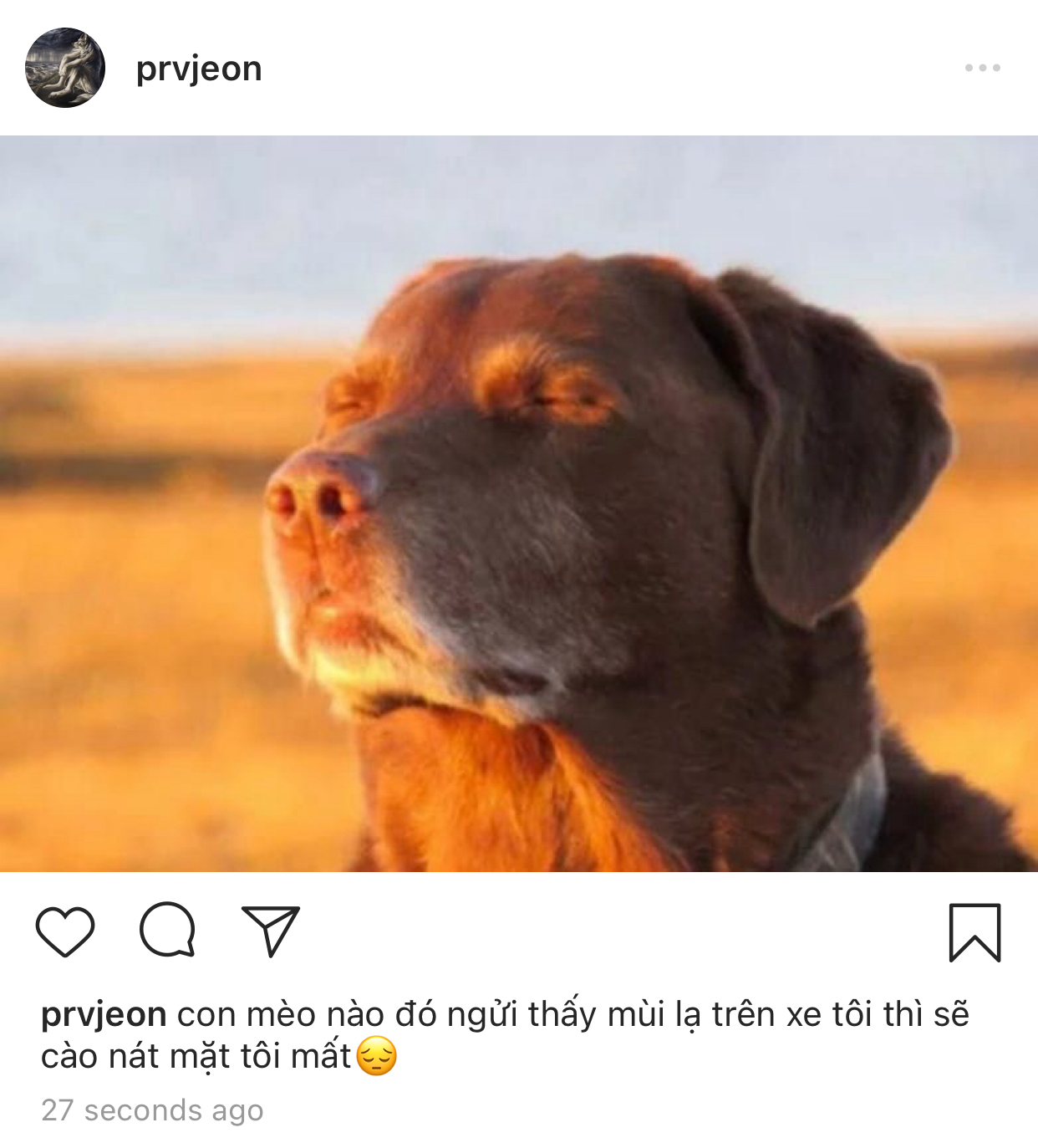Click the dog's orange chest fur
The image size is (1038, 1148).
493,794
